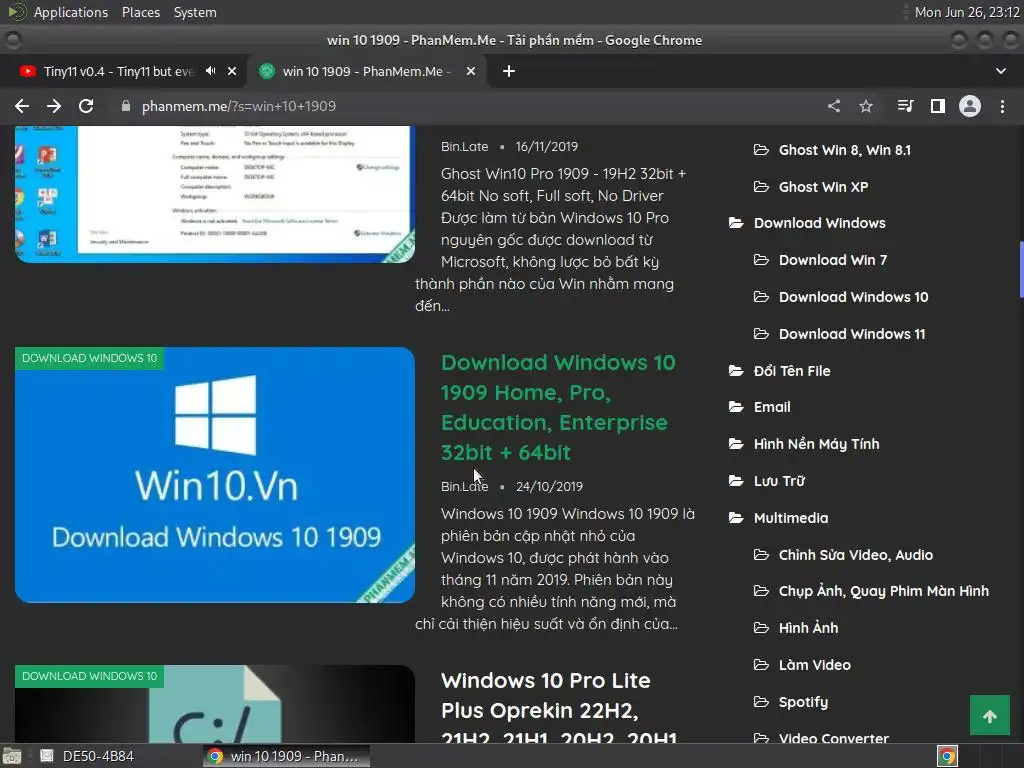Viewport: 1024px width, 768px height.
Task: Click the padlock site info icon
Action: 126,106
